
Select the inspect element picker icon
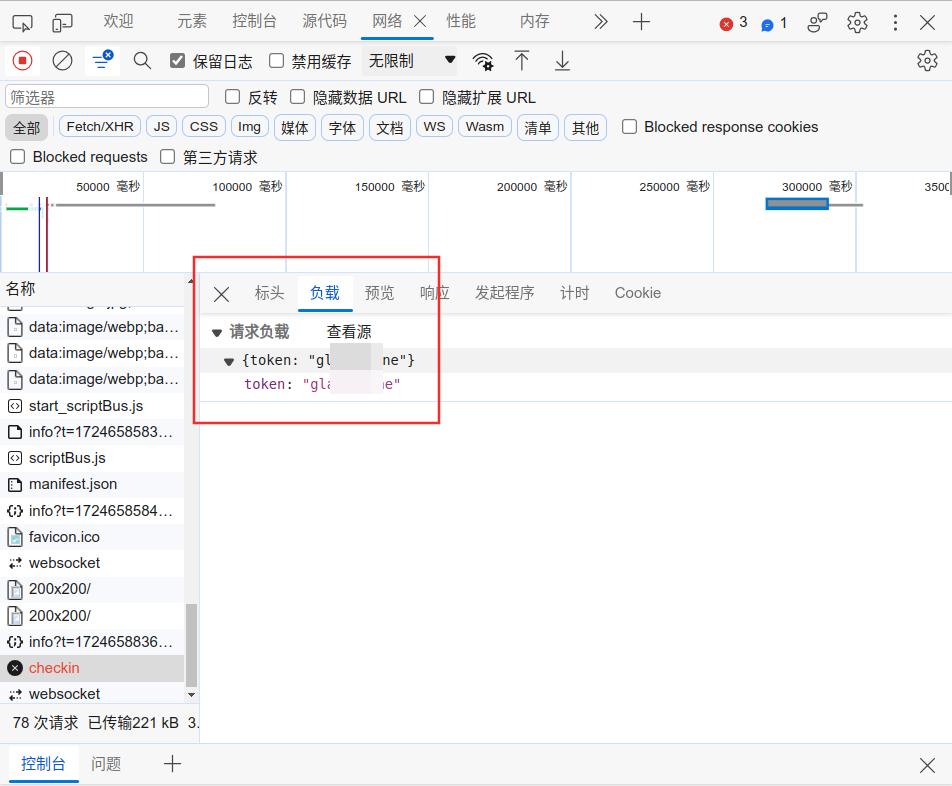click(x=22, y=22)
